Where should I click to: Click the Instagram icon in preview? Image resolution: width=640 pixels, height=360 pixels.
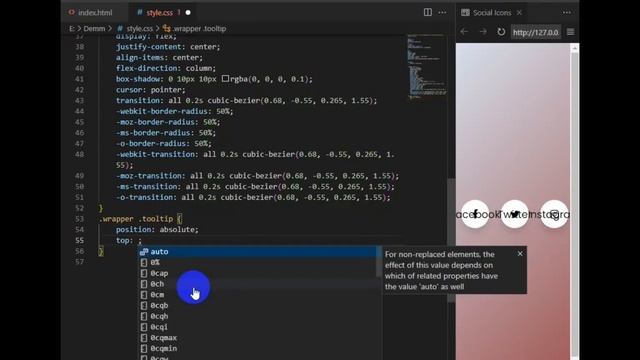pos(554,214)
